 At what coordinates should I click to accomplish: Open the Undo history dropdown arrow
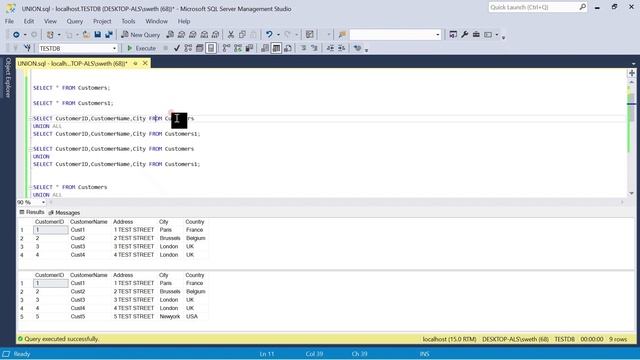click(278, 35)
